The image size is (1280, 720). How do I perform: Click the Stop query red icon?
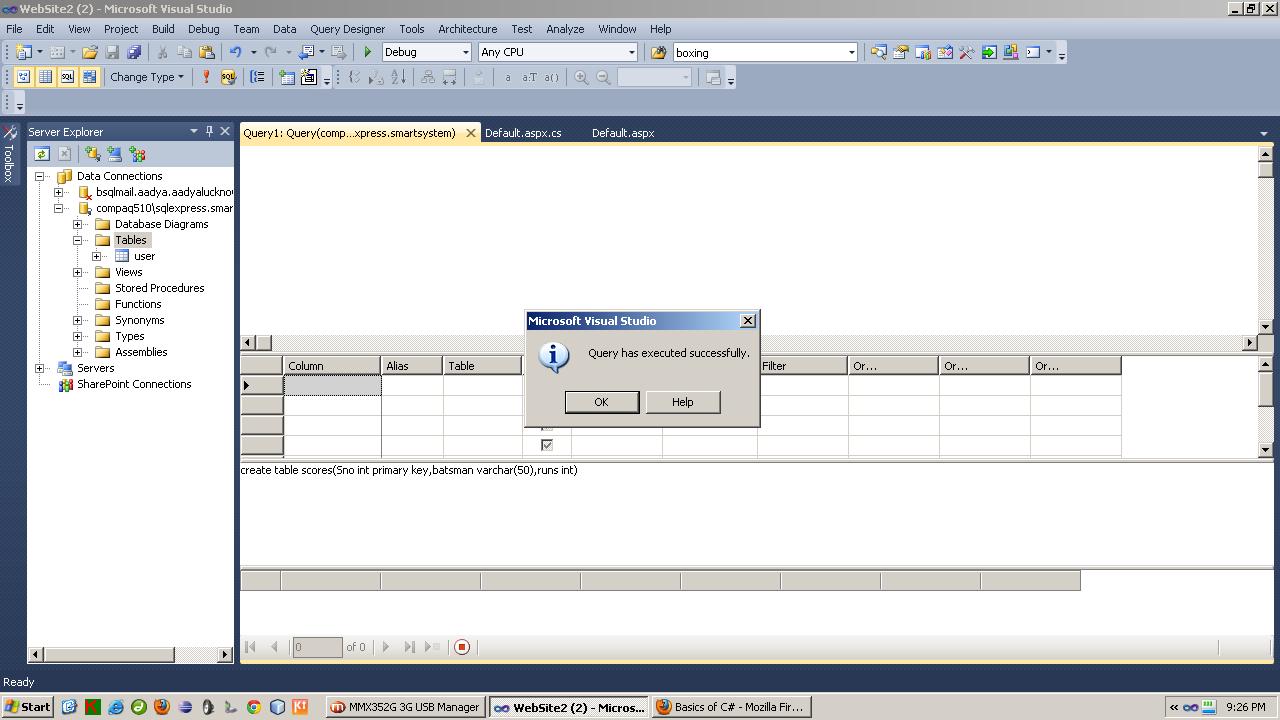[462, 647]
